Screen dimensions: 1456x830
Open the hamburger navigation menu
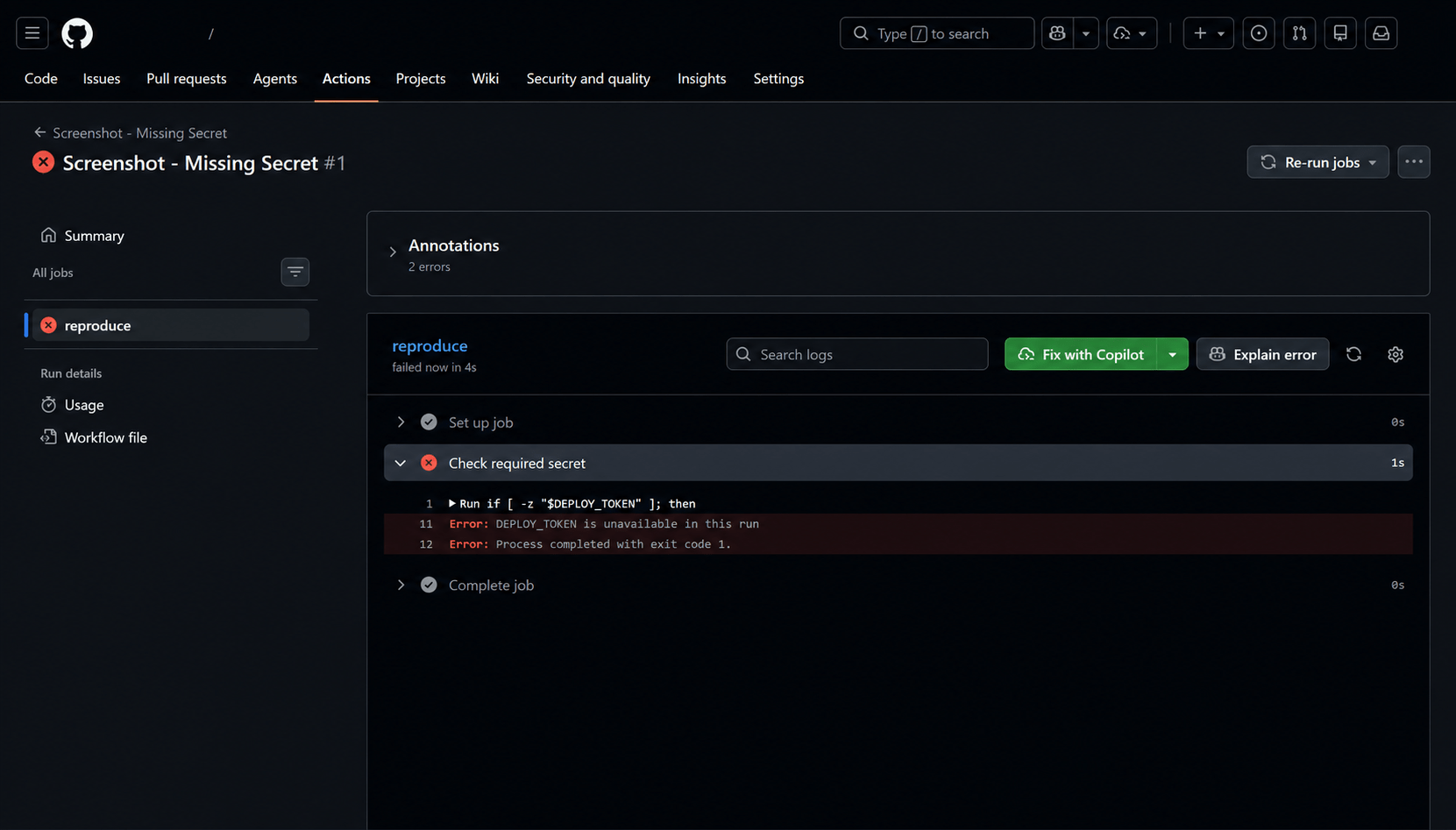point(32,33)
